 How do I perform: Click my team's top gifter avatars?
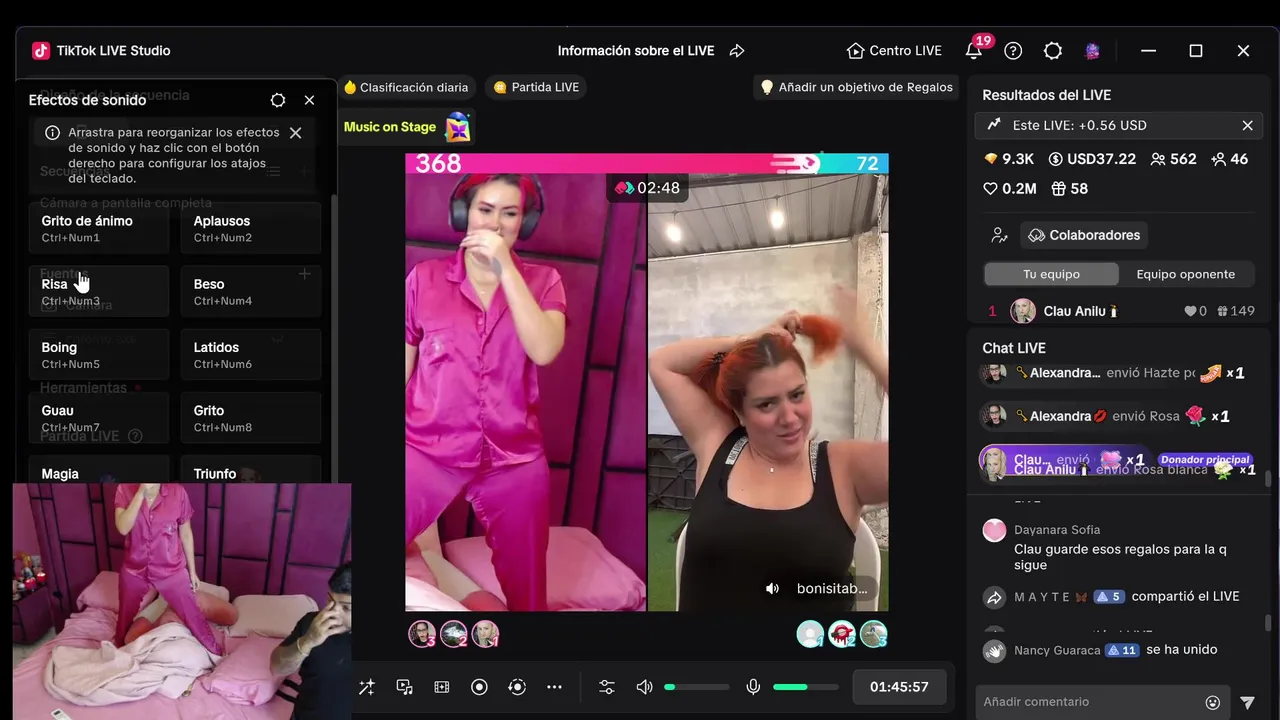[453, 634]
